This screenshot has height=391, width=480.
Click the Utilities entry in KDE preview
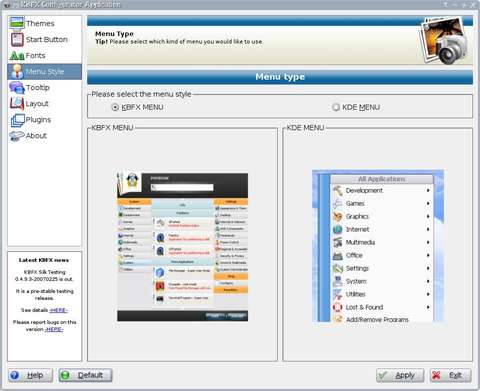tap(382, 294)
